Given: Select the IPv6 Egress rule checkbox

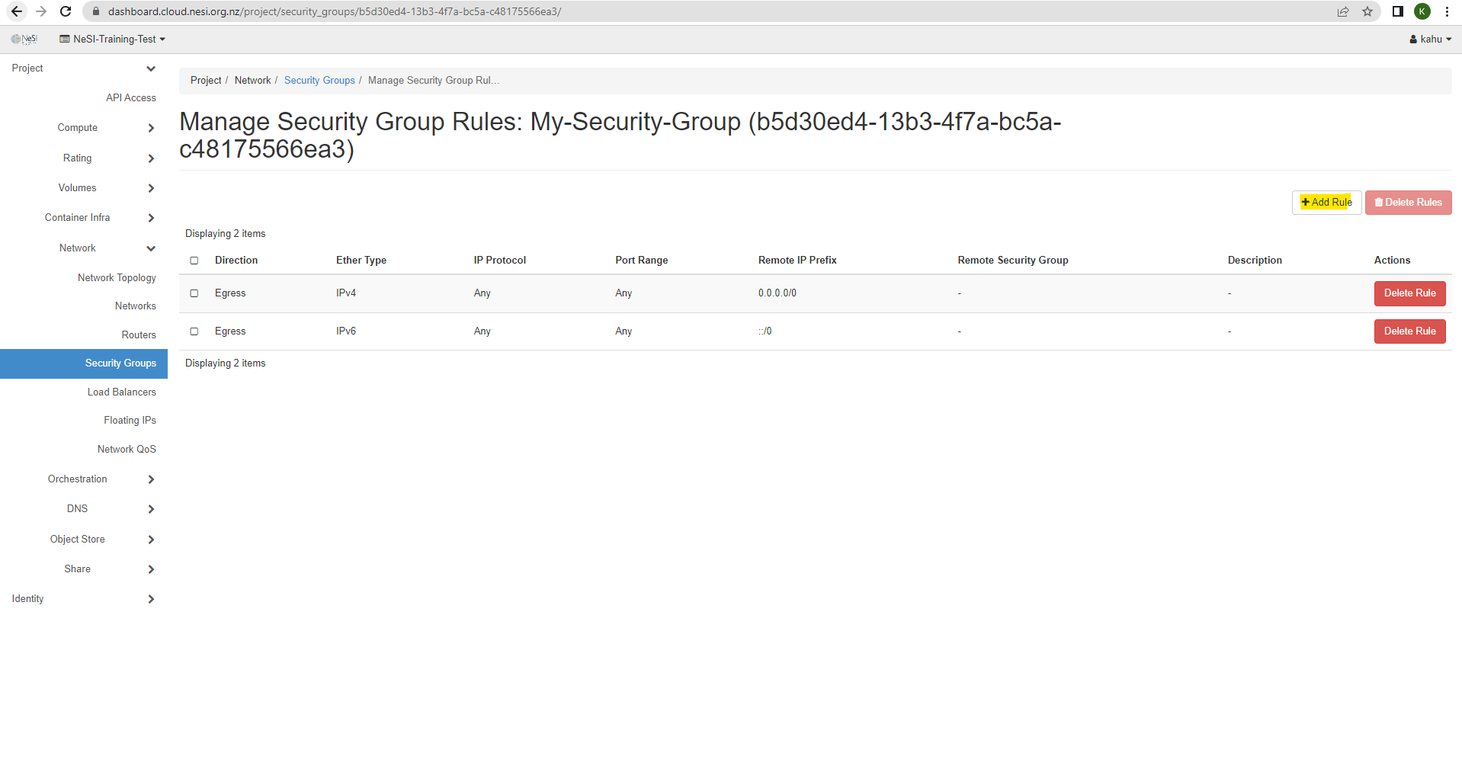Looking at the screenshot, I should click(x=194, y=331).
